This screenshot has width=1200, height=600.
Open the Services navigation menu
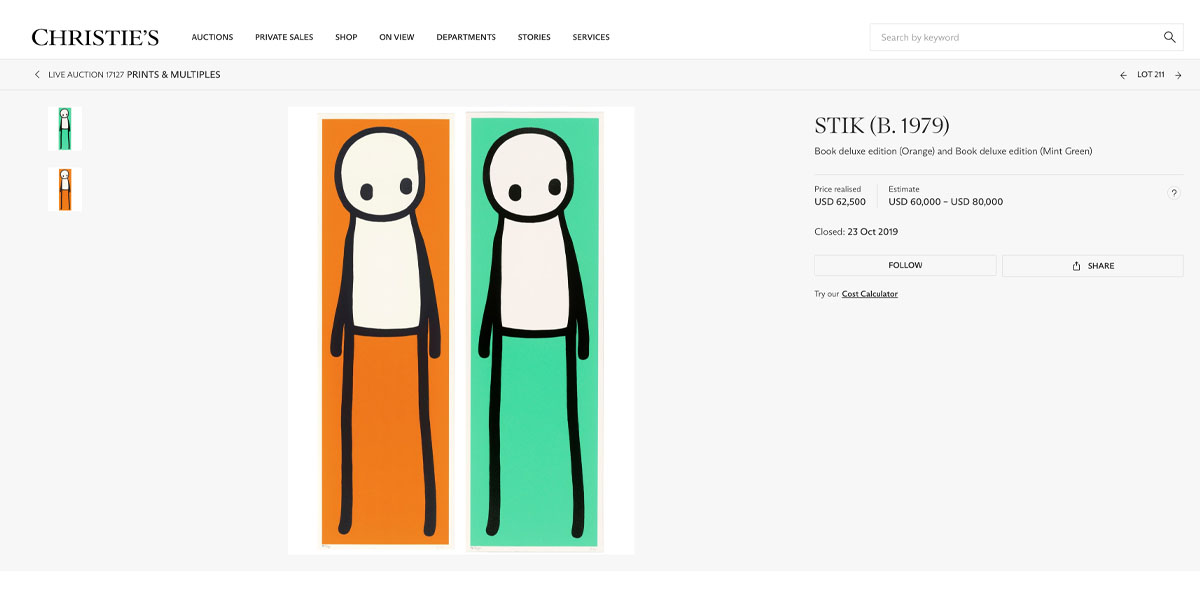pos(591,37)
